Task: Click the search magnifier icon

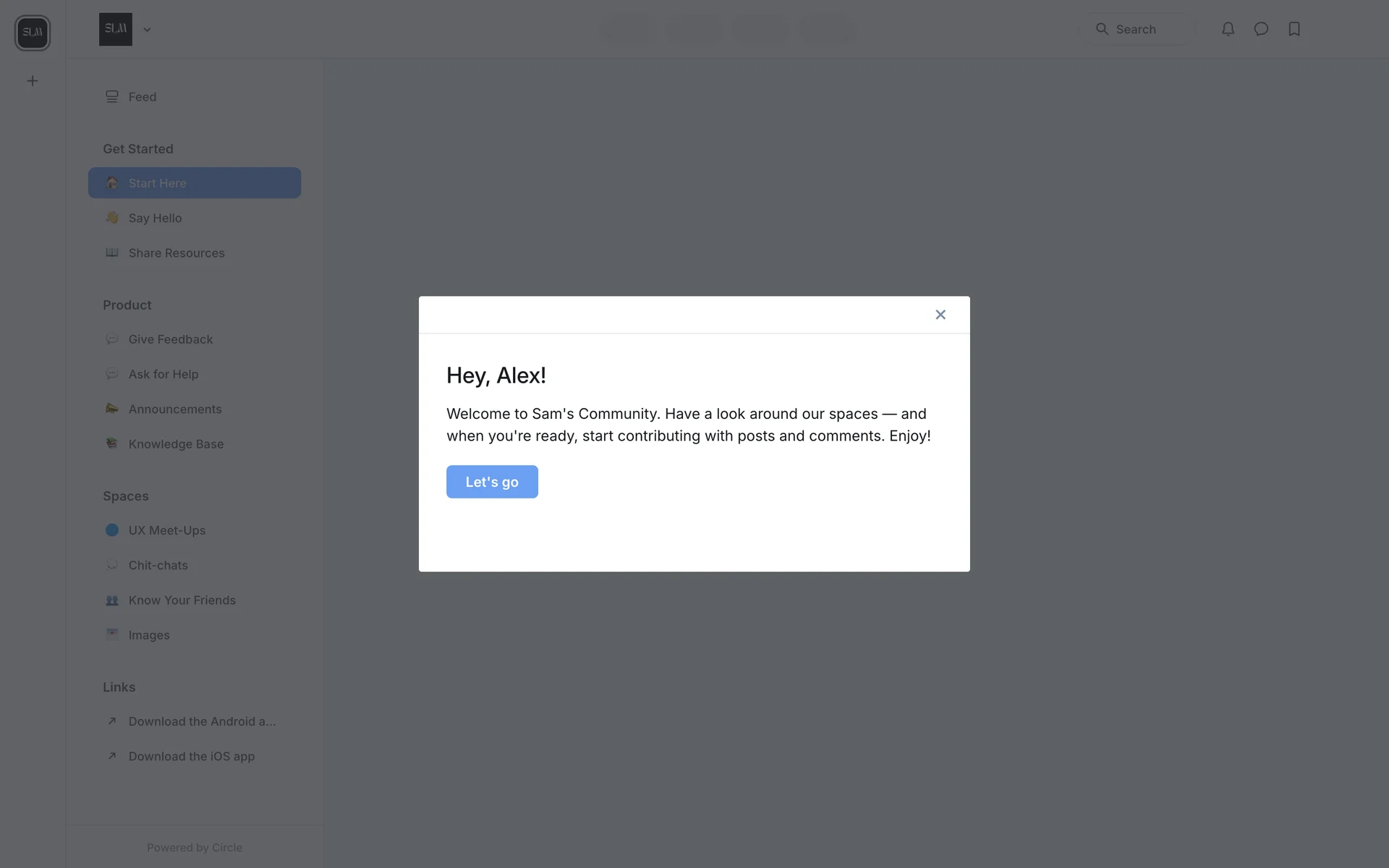Action: (1102, 29)
